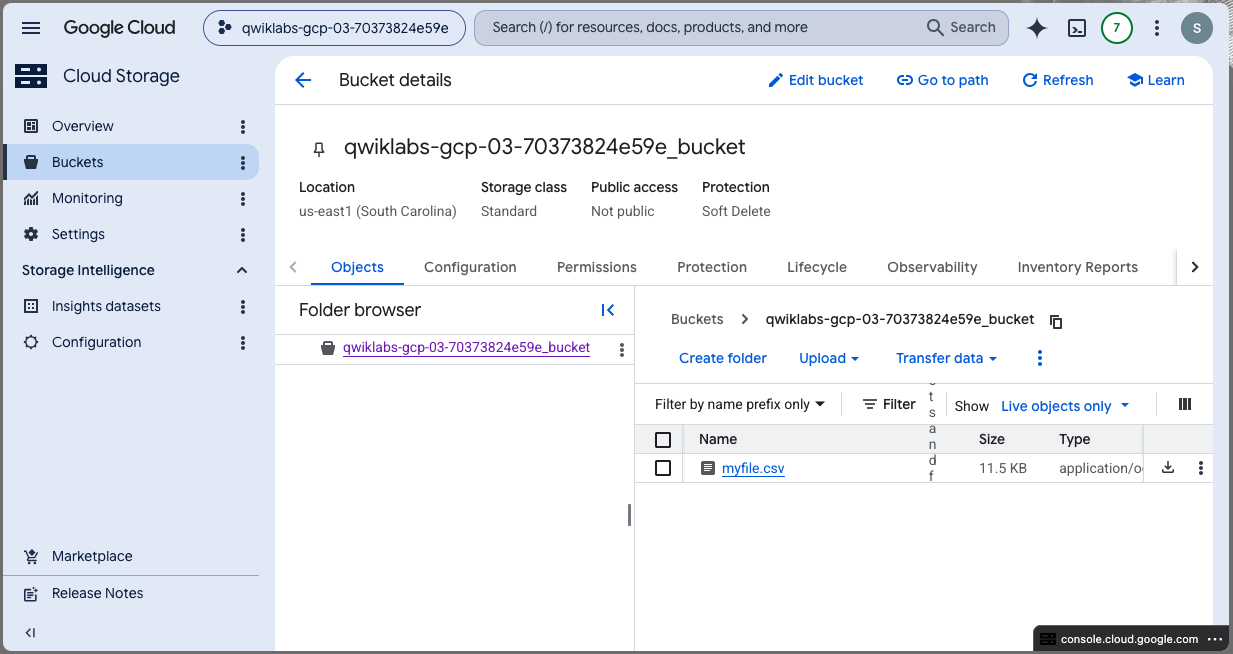The height and width of the screenshot is (654, 1233).
Task: Click Buckets in the breadcrumb
Action: (x=697, y=319)
